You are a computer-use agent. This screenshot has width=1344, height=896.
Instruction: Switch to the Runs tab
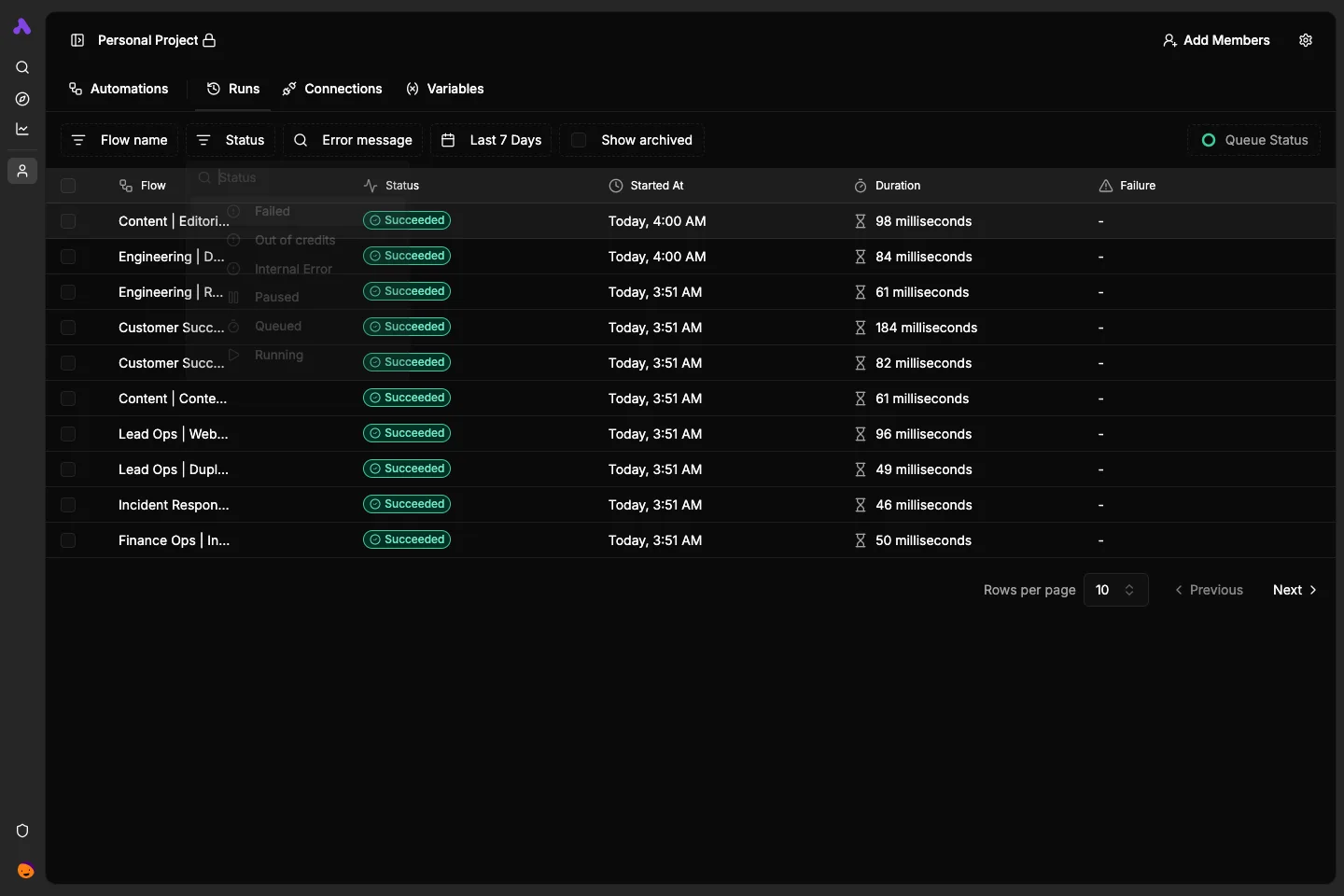click(233, 89)
